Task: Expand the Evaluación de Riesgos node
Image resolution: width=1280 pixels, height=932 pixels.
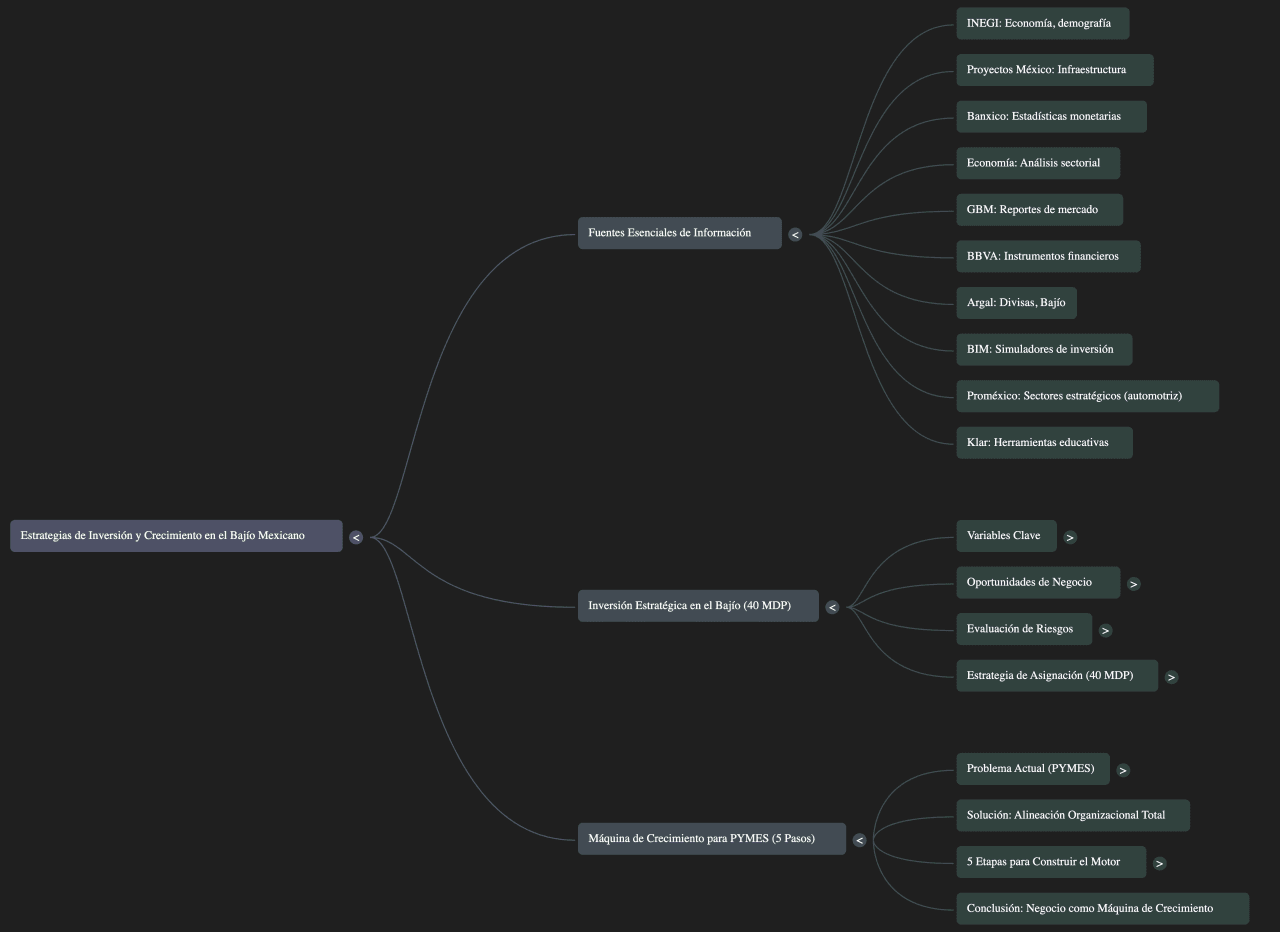Action: tap(1105, 630)
